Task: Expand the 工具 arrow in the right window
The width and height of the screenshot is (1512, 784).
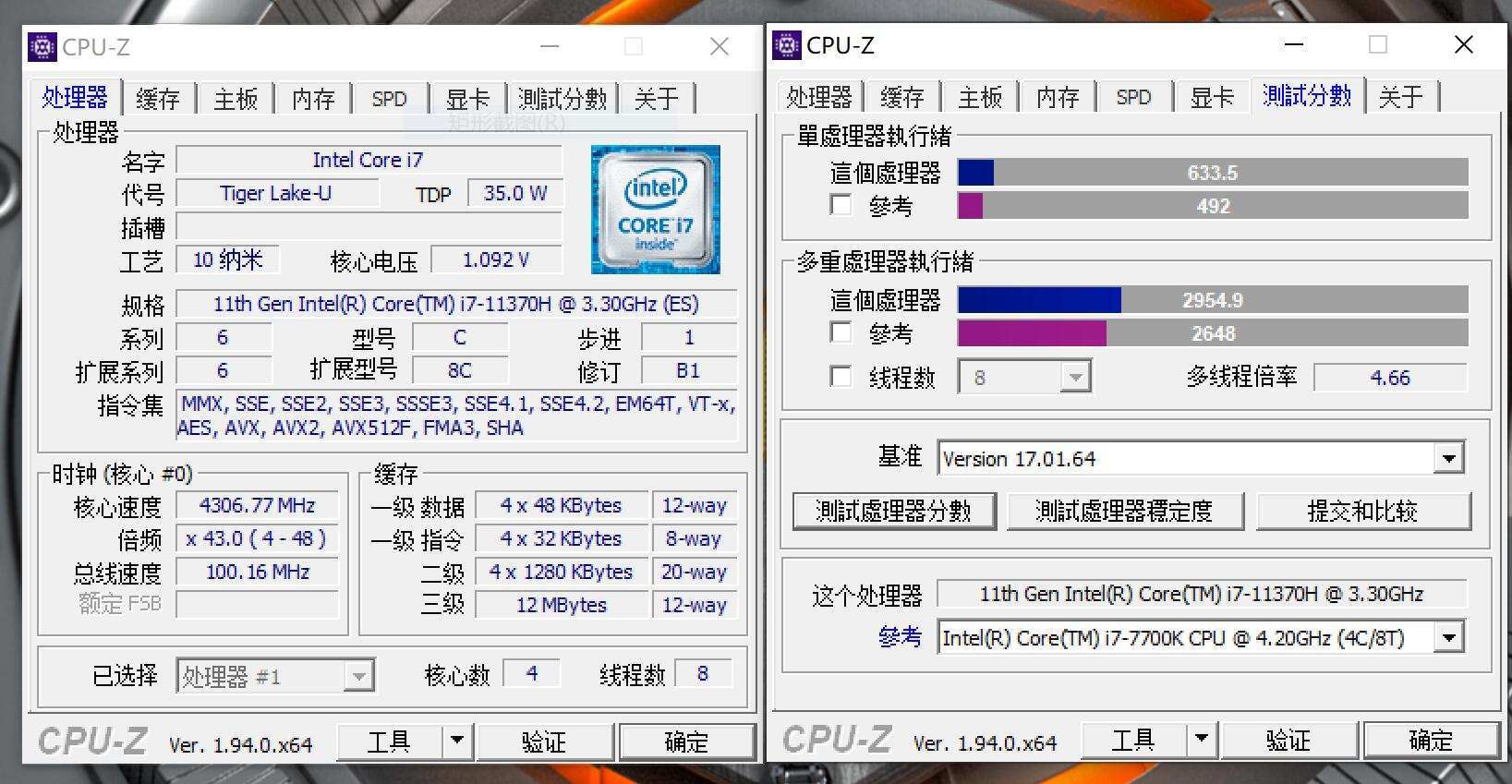Action: click(x=1201, y=740)
